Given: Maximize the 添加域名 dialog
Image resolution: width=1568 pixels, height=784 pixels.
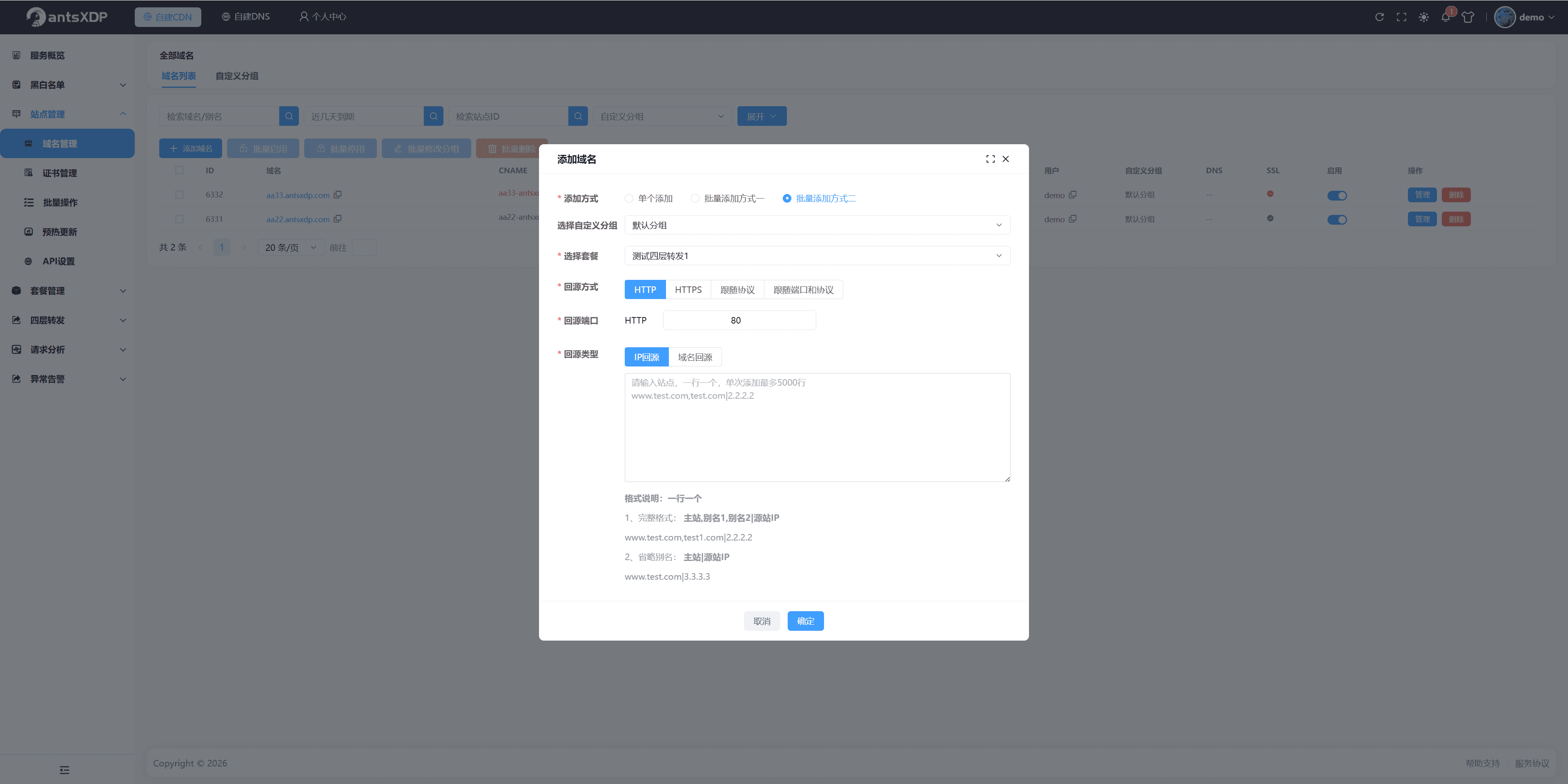Looking at the screenshot, I should point(990,159).
